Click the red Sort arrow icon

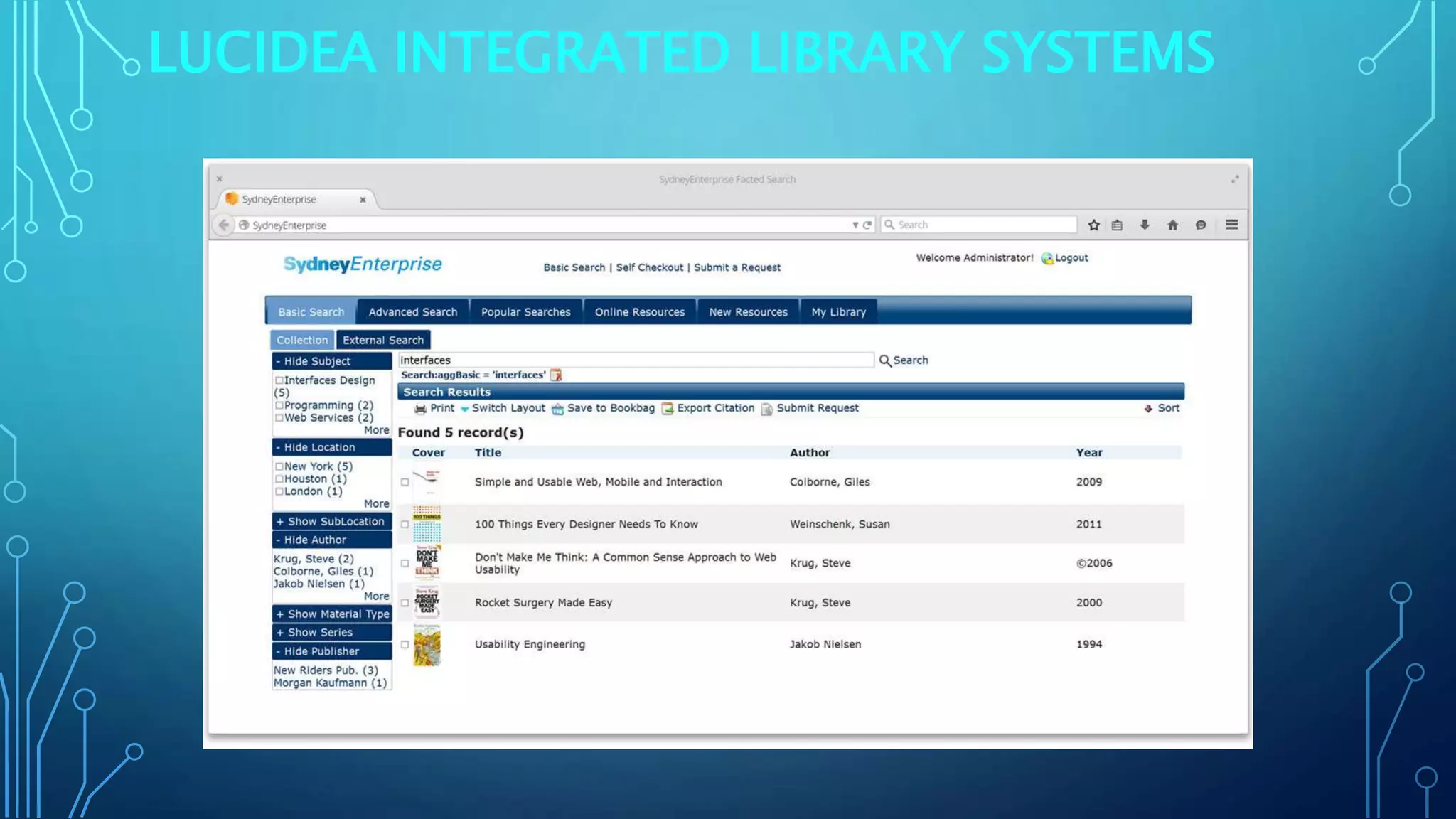pyautogui.click(x=1147, y=409)
